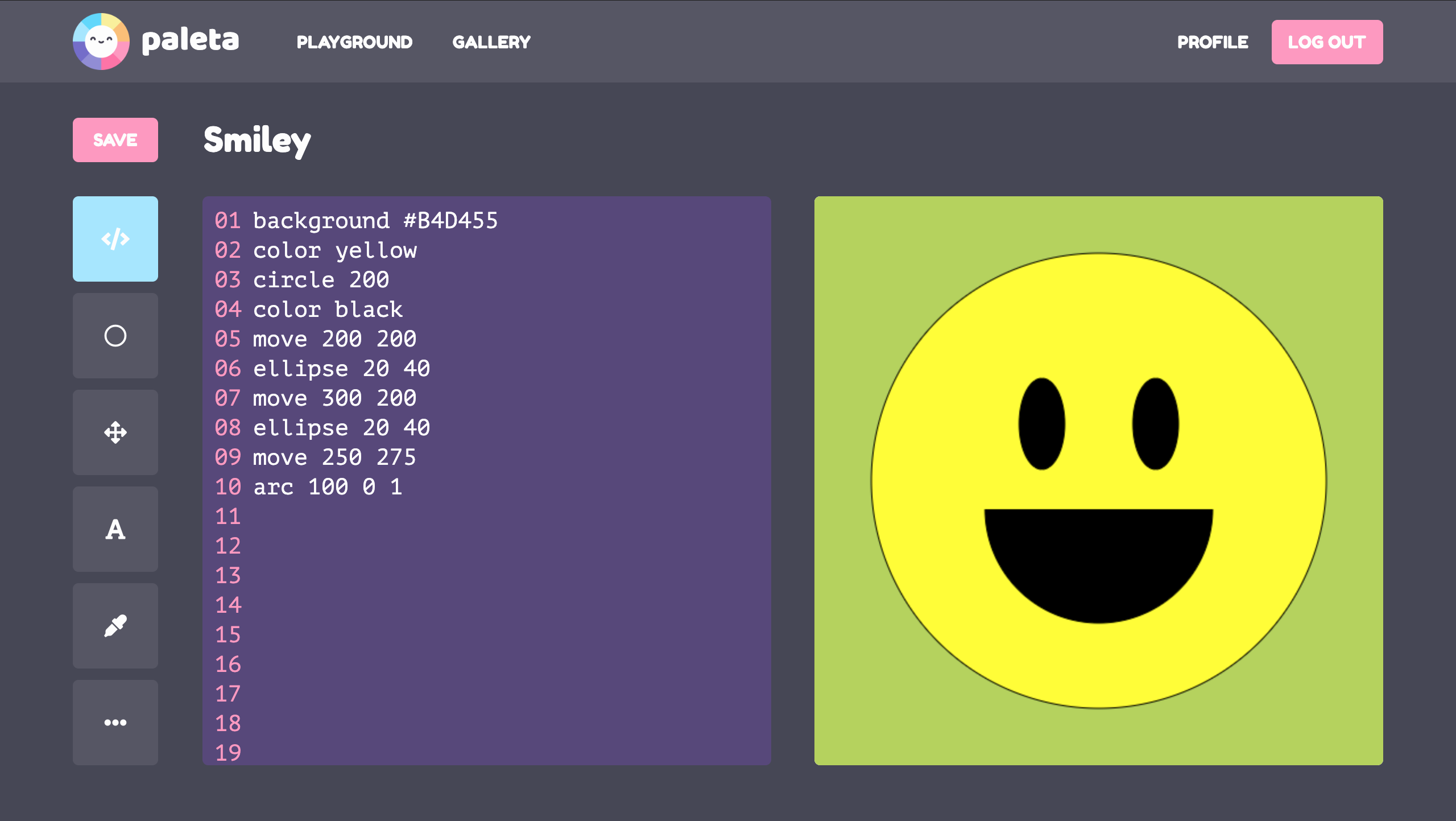Open the Profile page
Viewport: 1456px width, 821px height.
1214,42
